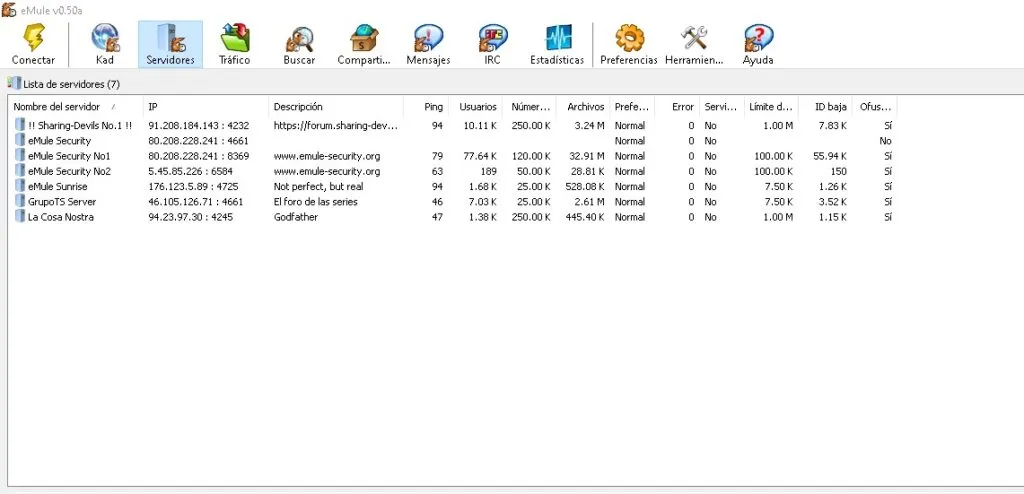Sort by the Límite d... column header

click(x=771, y=107)
